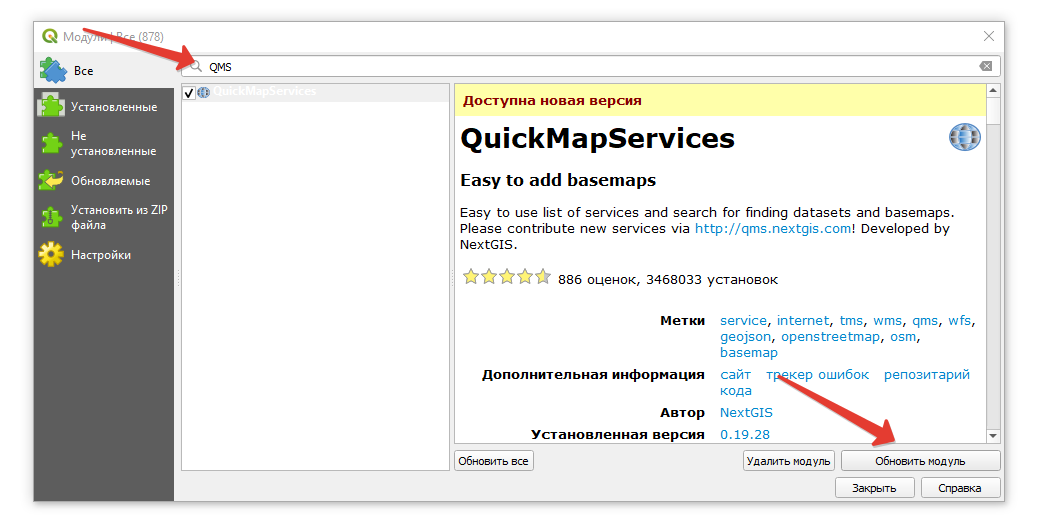Viewport: 1041px width, 523px height.
Task: Open the 'qms' tag link
Action: (925, 321)
